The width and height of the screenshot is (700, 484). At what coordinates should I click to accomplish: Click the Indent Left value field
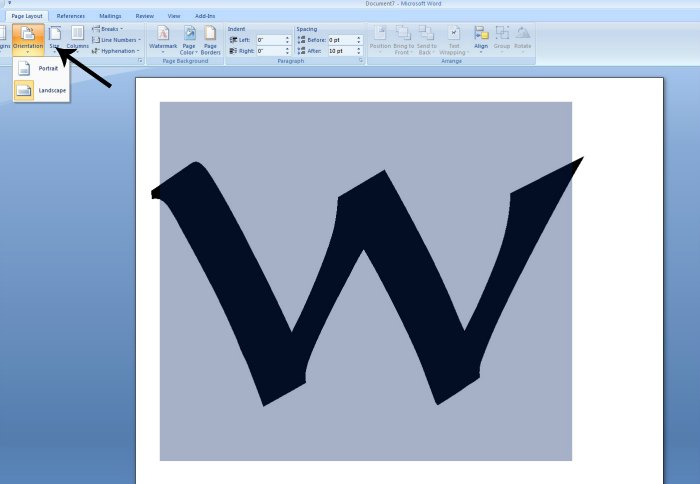(x=270, y=40)
